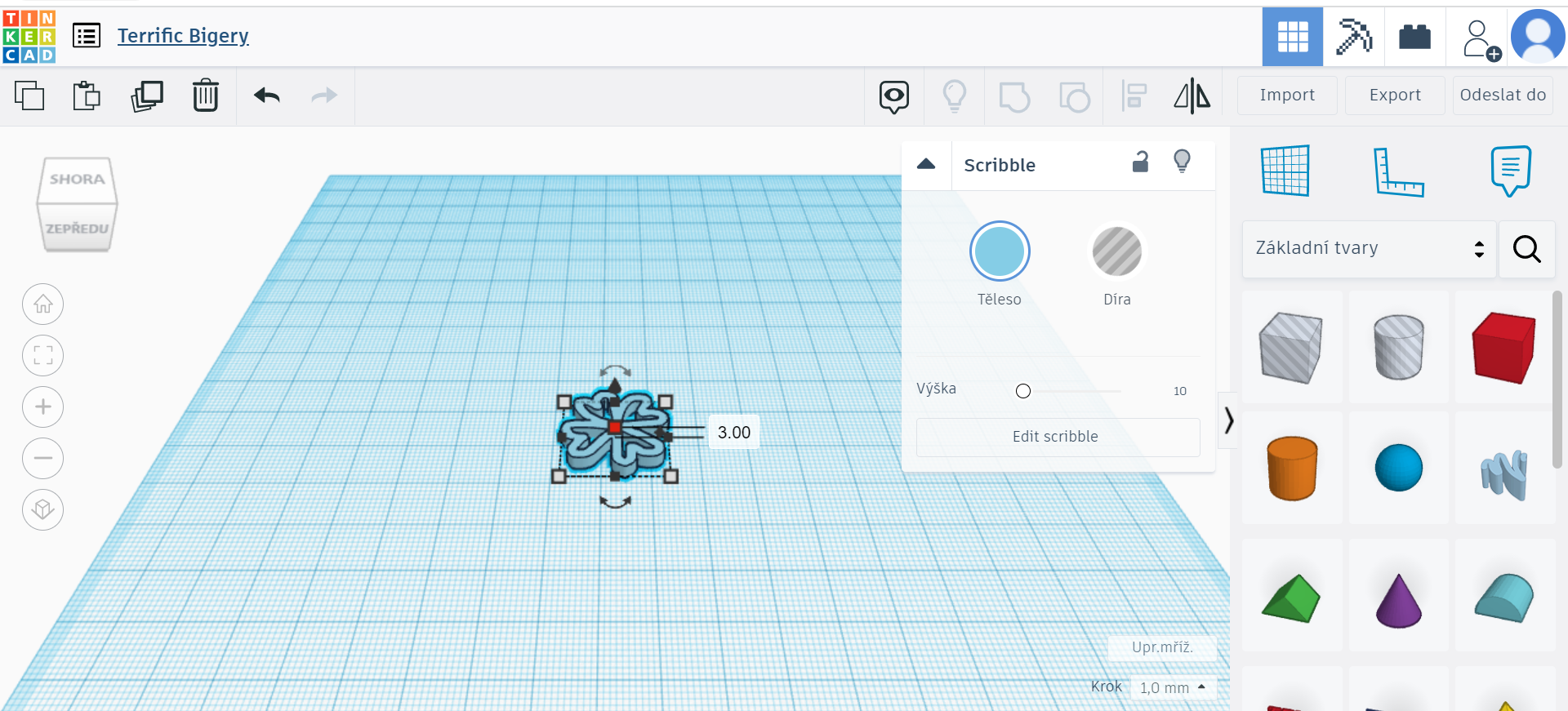This screenshot has height=711, width=1568.
Task: Click the Copy icon
Action: pos(29,96)
